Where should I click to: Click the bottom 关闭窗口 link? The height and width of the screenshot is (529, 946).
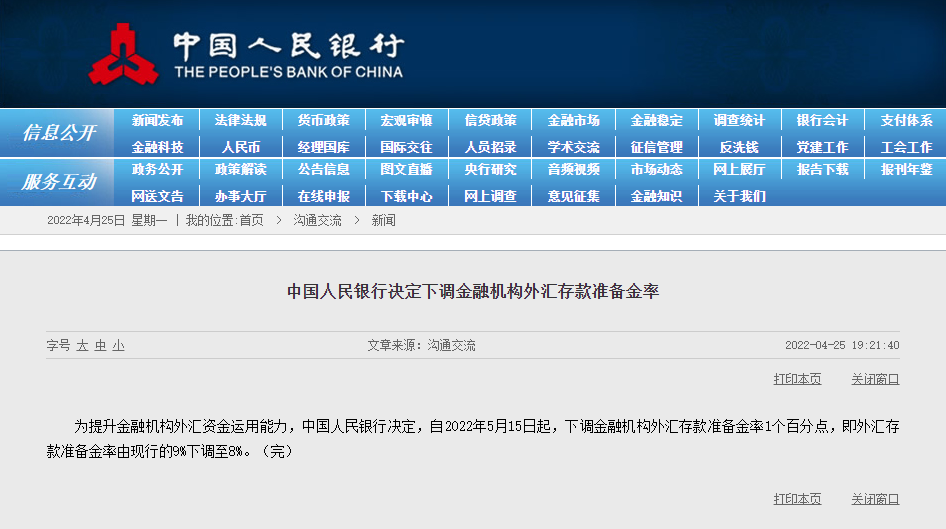click(x=875, y=498)
